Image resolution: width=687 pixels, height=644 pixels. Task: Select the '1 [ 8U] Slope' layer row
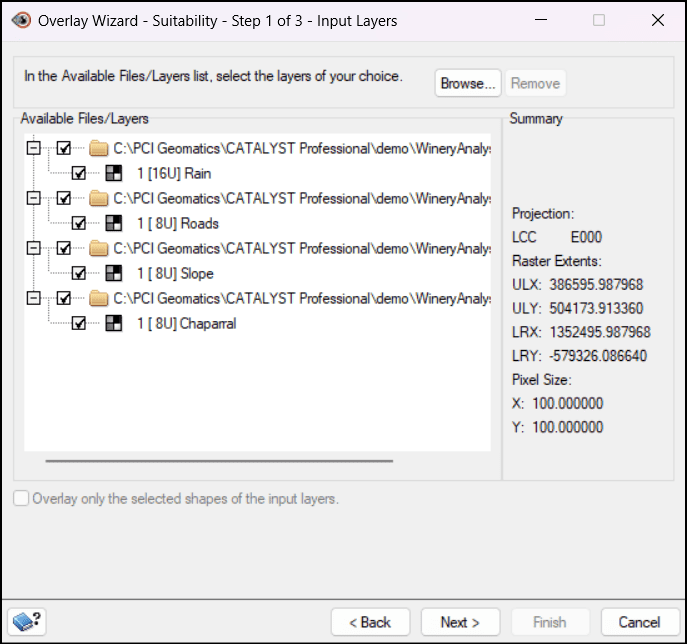[175, 273]
